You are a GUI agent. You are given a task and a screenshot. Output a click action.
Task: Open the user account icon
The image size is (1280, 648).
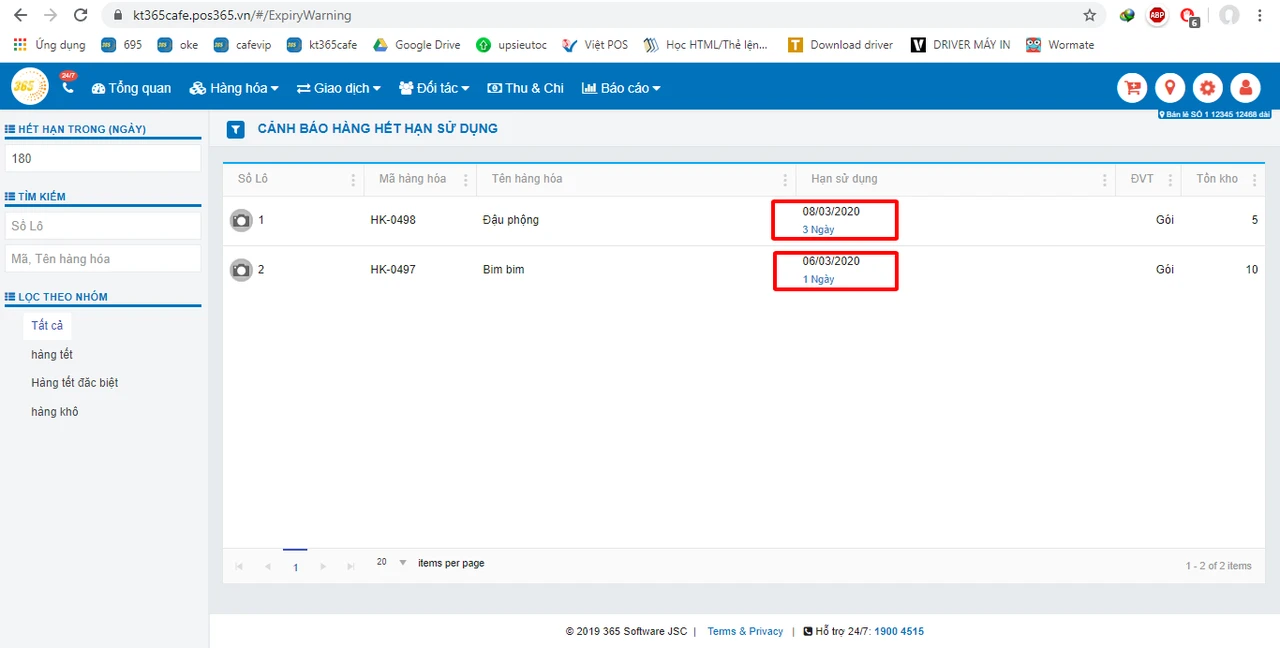1245,88
